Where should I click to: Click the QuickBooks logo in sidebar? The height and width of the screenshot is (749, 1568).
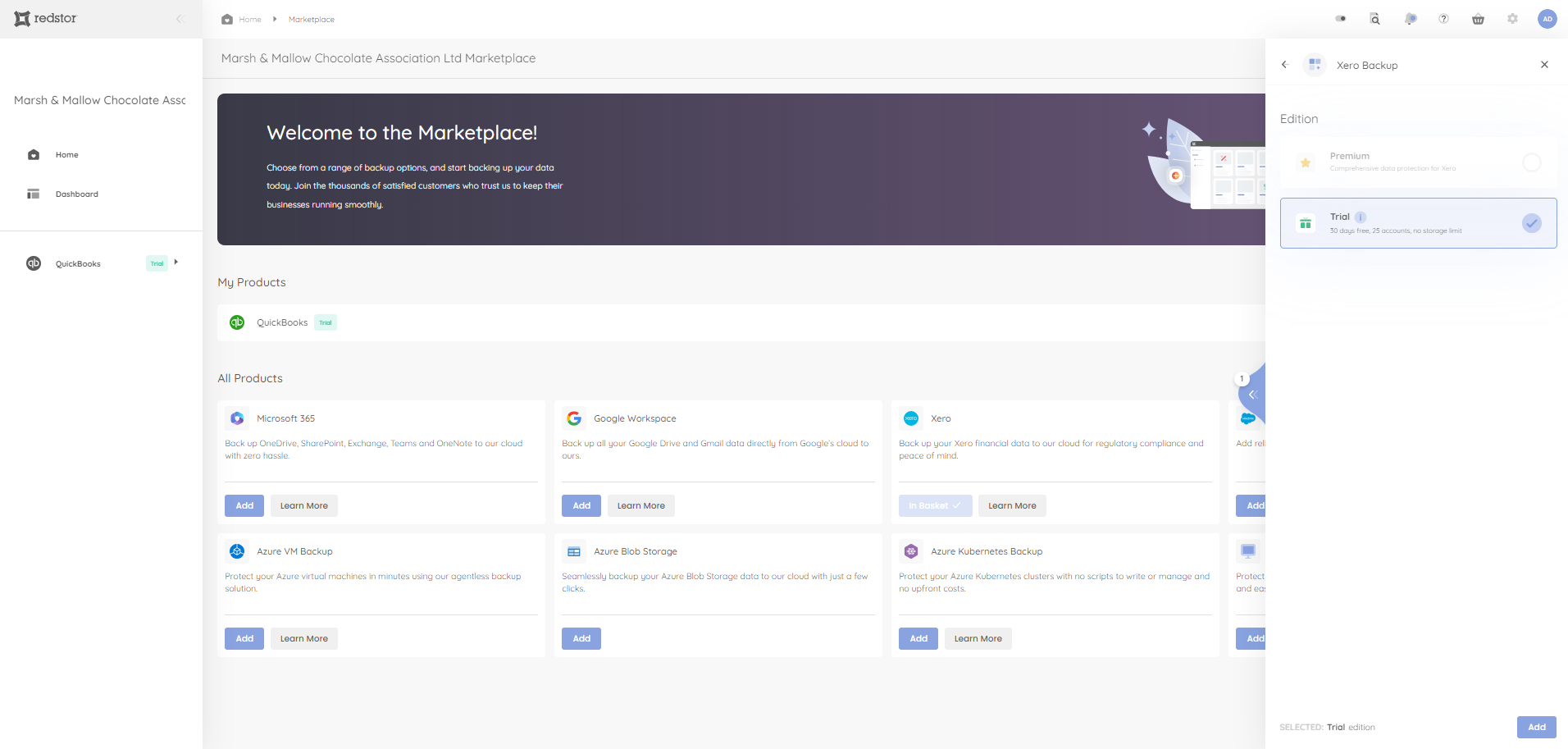pyautogui.click(x=34, y=263)
